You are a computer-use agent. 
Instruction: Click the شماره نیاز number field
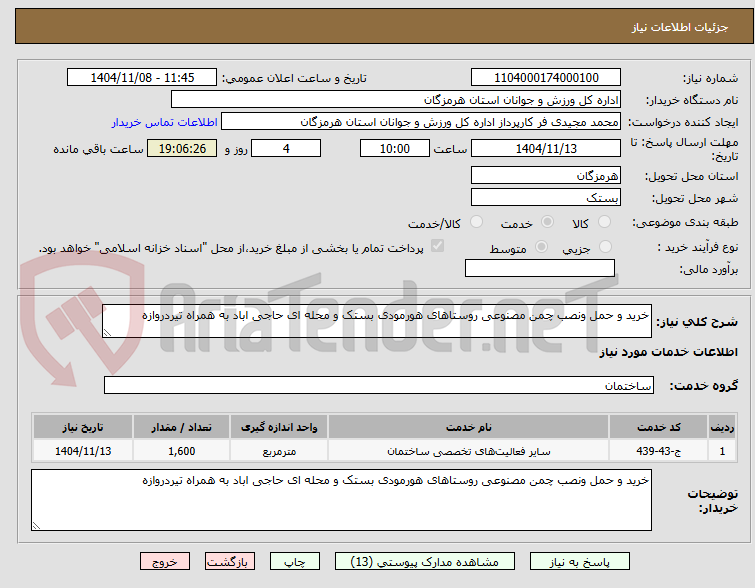pyautogui.click(x=546, y=78)
